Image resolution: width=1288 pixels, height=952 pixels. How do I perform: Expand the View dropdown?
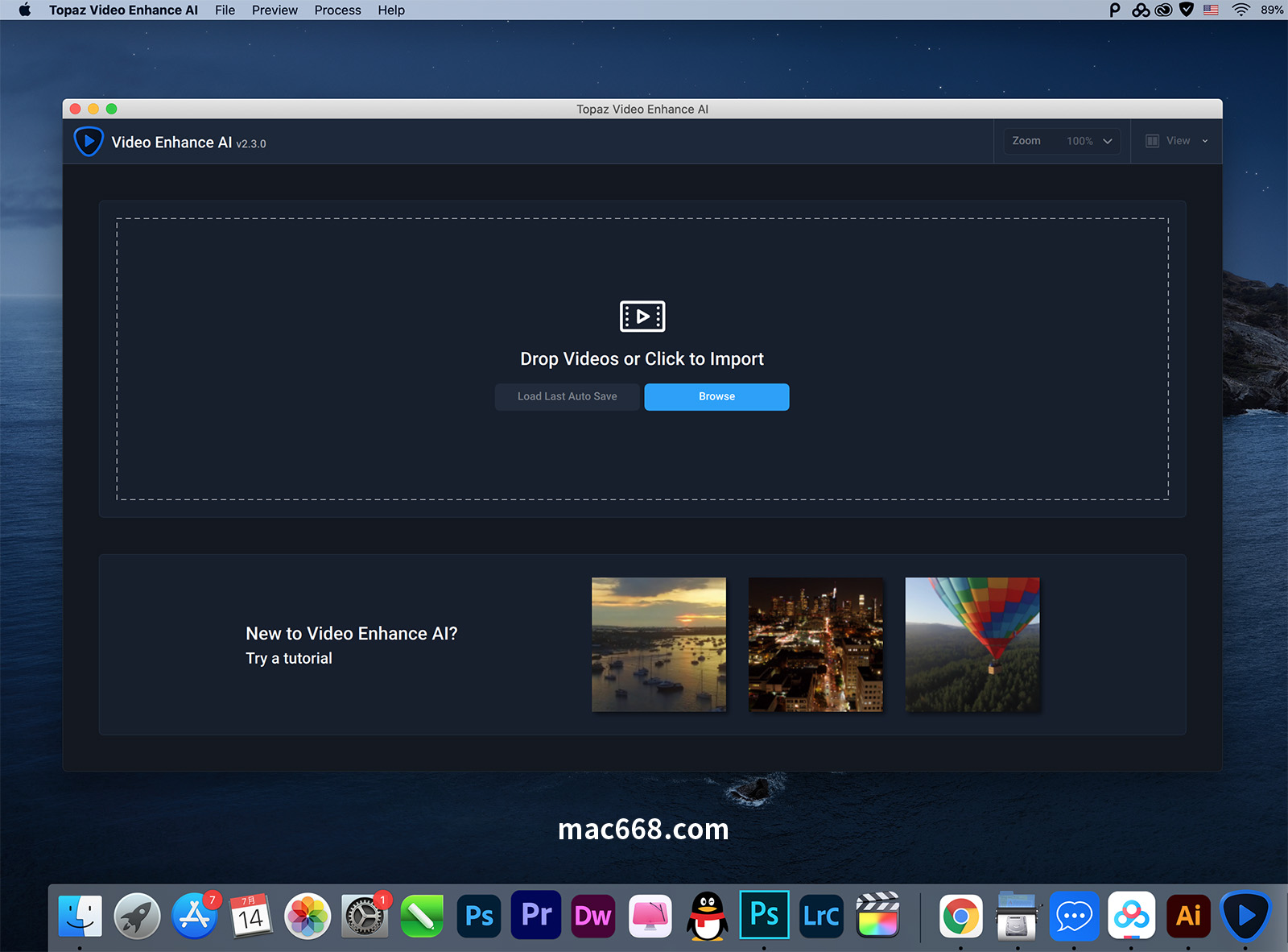click(x=1177, y=141)
